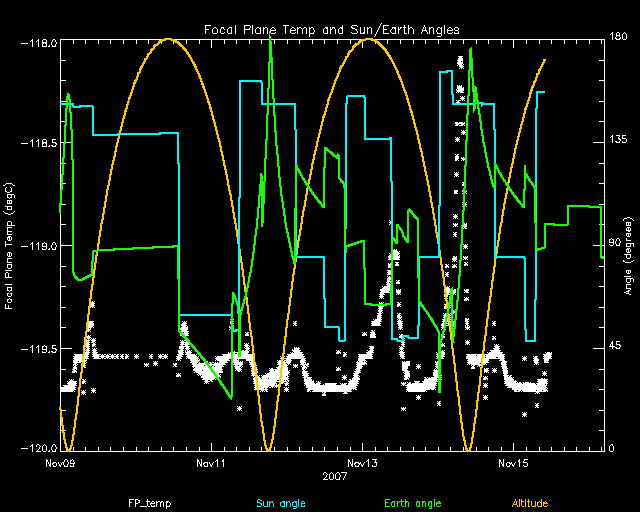The image size is (640, 512).
Task: Pick the -118.0 left axis tick label
Action: (x=40, y=43)
